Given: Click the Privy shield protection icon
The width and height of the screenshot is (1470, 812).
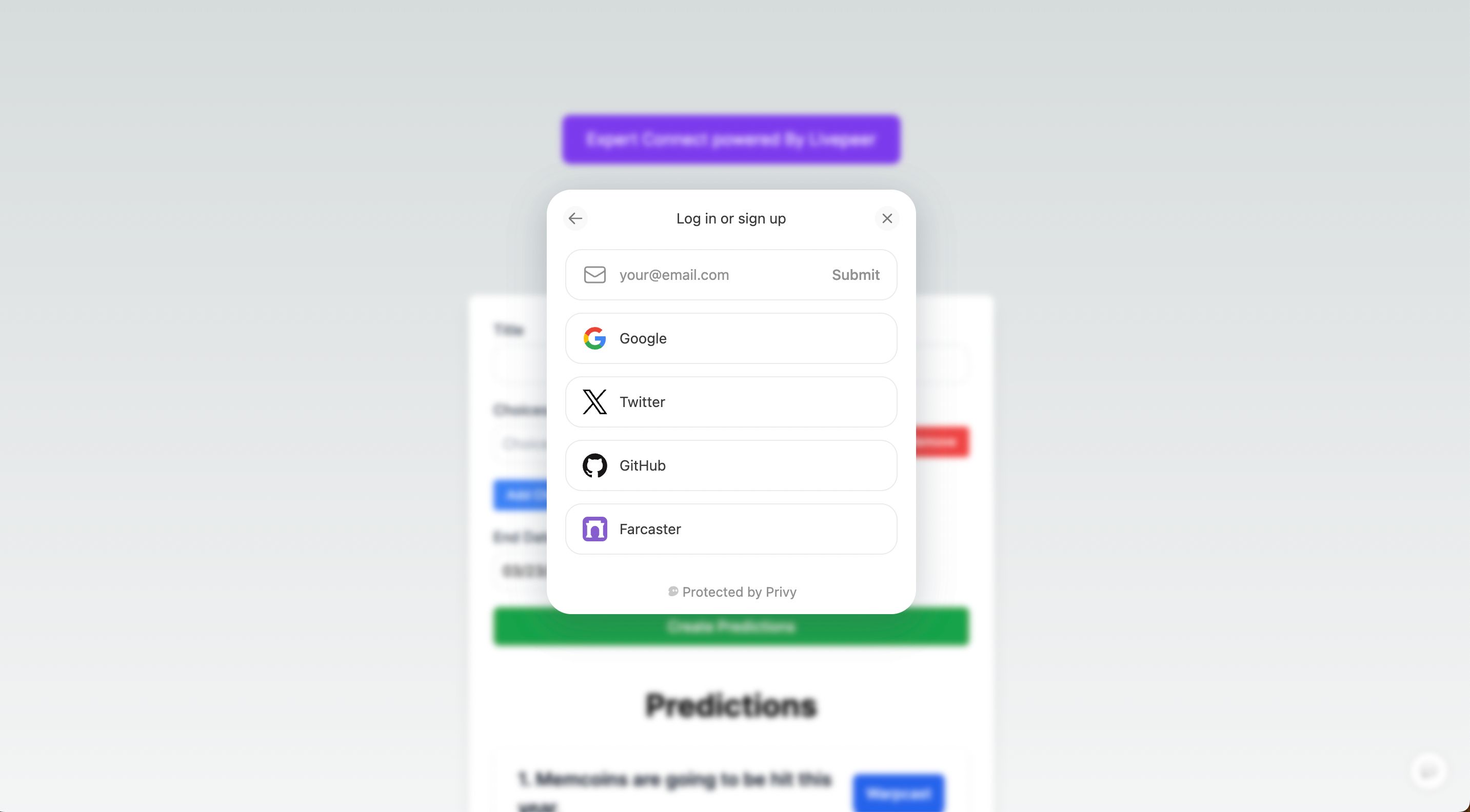Looking at the screenshot, I should pyautogui.click(x=672, y=591).
